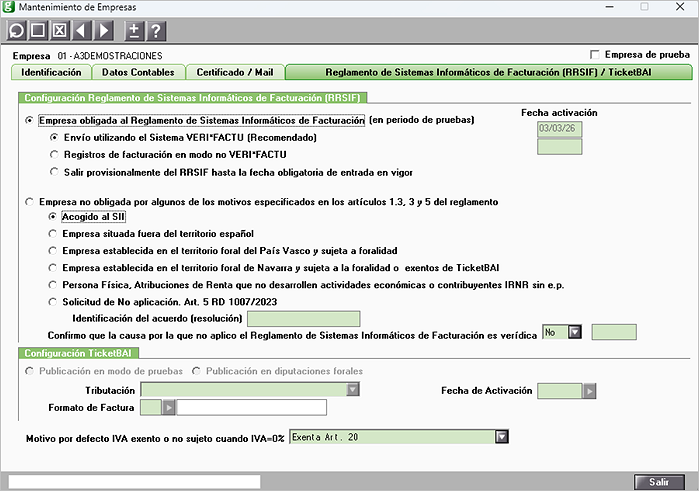Select Navarra foral territory option
This screenshot has height=491, width=699.
[53, 268]
